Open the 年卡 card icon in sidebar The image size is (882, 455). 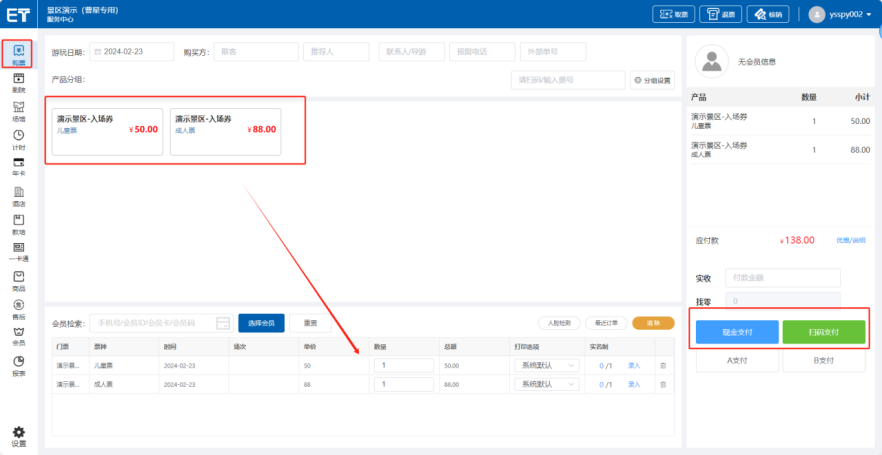[x=18, y=165]
